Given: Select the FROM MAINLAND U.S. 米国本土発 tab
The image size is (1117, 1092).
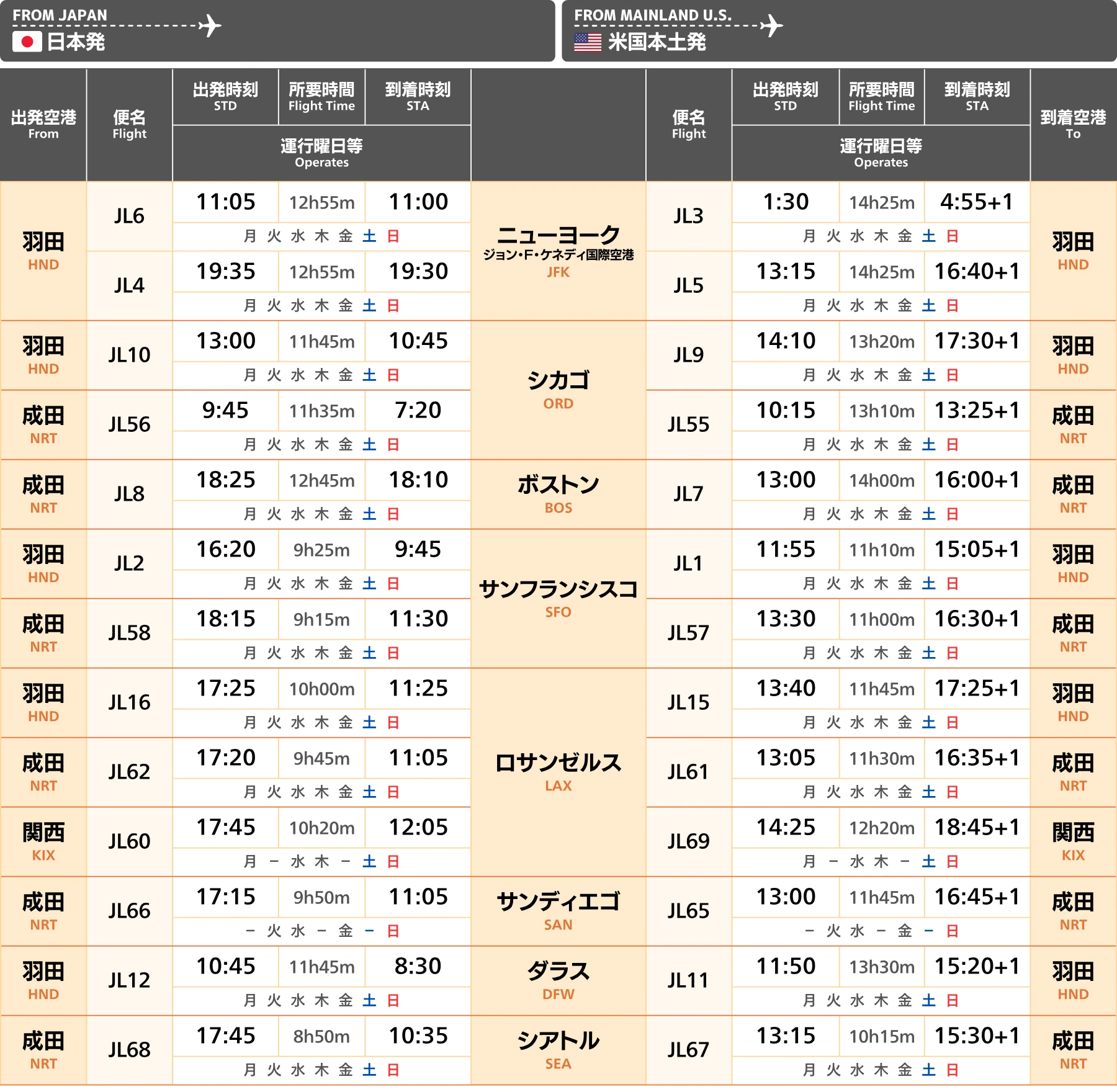Looking at the screenshot, I should point(838,30).
